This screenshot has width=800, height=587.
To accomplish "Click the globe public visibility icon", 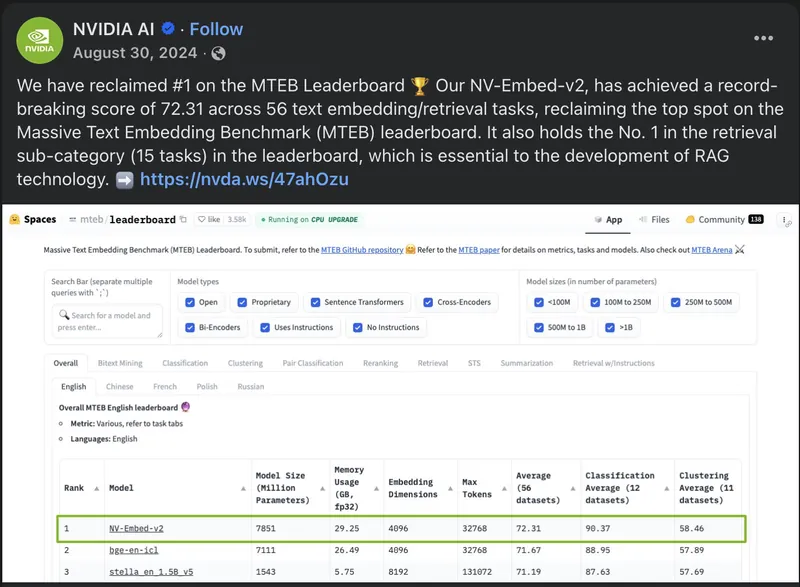I will pos(218,53).
